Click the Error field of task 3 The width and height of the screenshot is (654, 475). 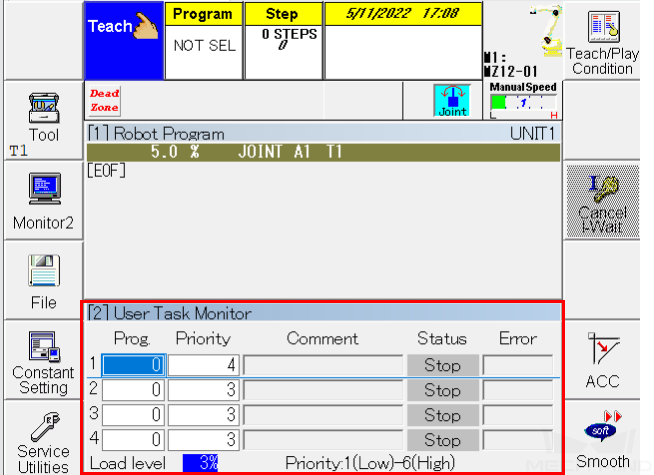click(518, 415)
